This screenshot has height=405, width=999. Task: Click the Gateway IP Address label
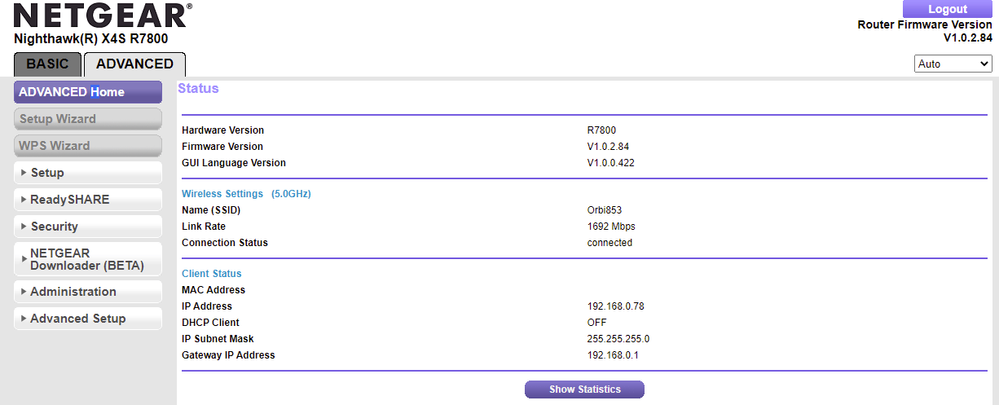pos(228,355)
